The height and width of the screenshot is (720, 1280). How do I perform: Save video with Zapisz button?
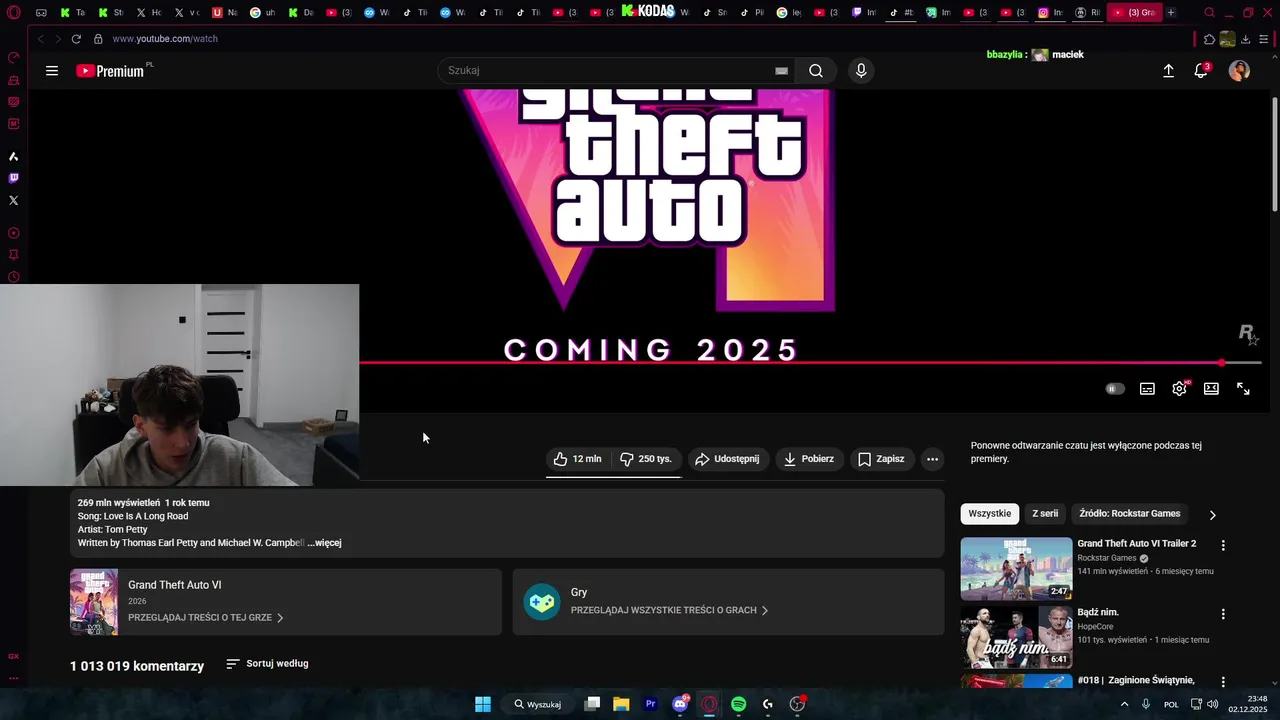click(881, 459)
